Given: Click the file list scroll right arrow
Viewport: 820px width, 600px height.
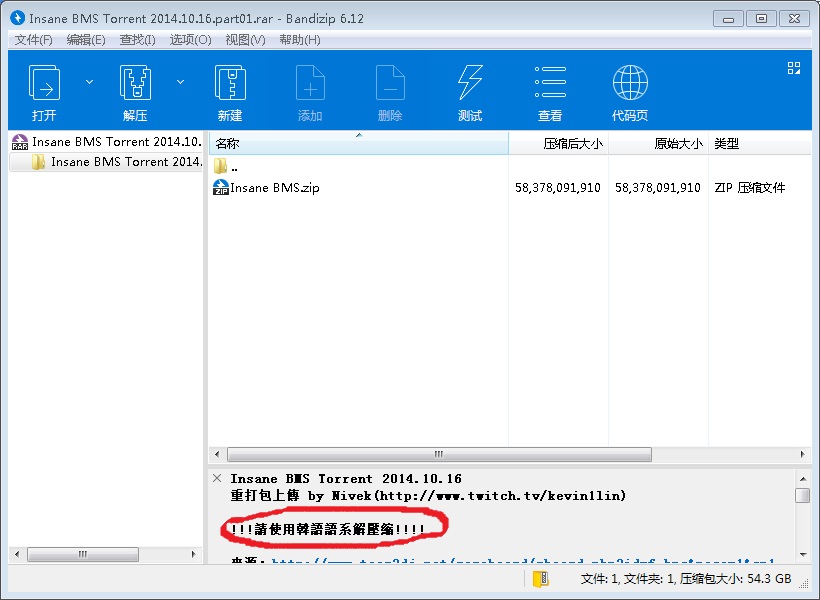Looking at the screenshot, I should [x=803, y=454].
